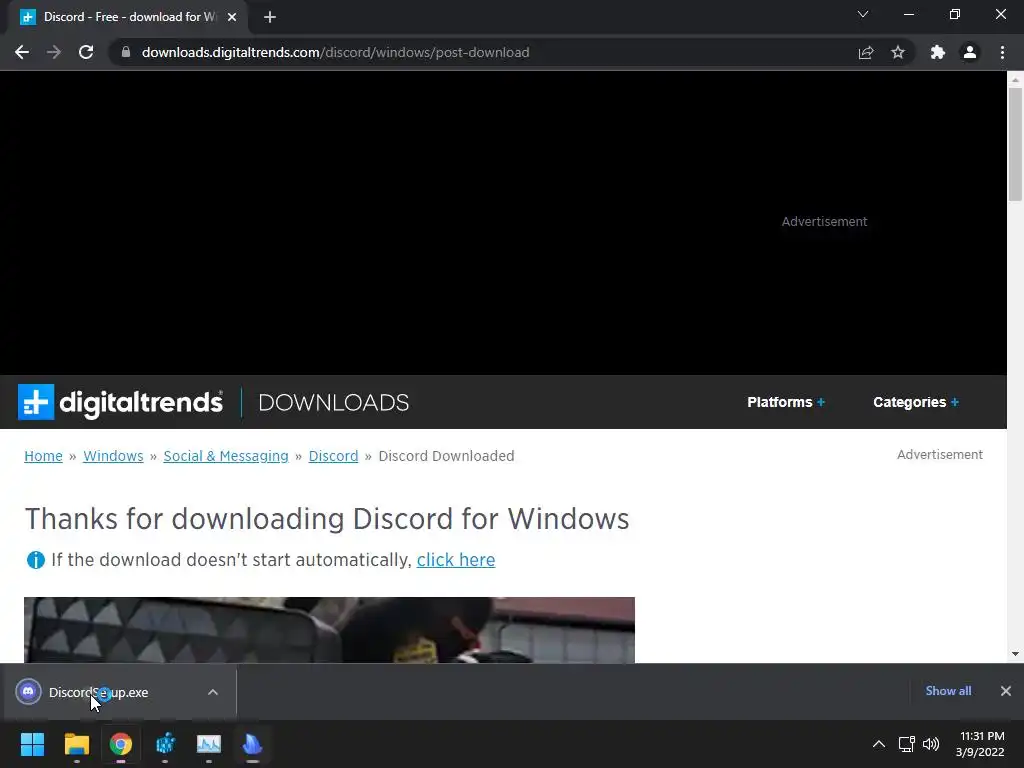1024x768 pixels.
Task: Expand the DiscordSetup.exe options chevron
Action: point(213,692)
